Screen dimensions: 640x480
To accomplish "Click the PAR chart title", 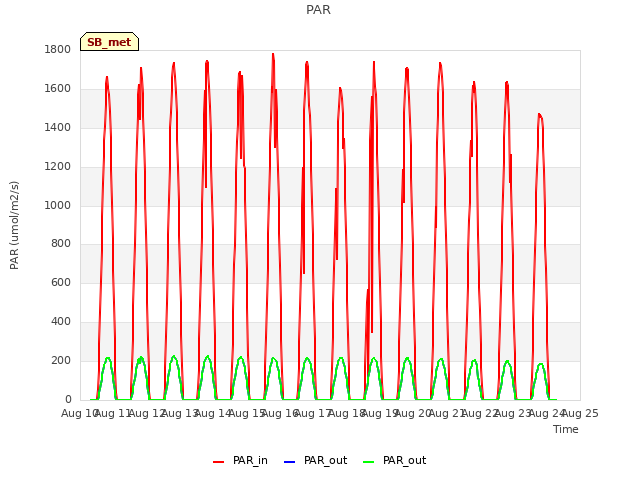I will pyautogui.click(x=318, y=10).
